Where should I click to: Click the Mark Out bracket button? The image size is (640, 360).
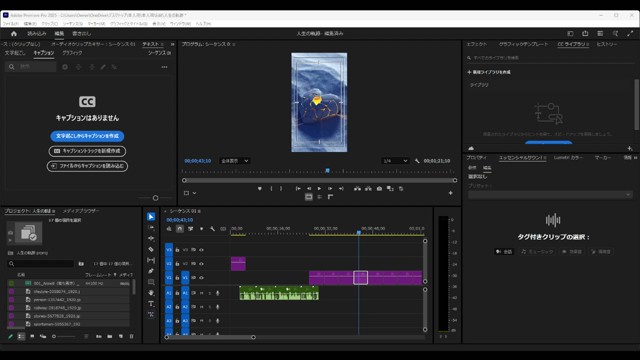click(281, 189)
